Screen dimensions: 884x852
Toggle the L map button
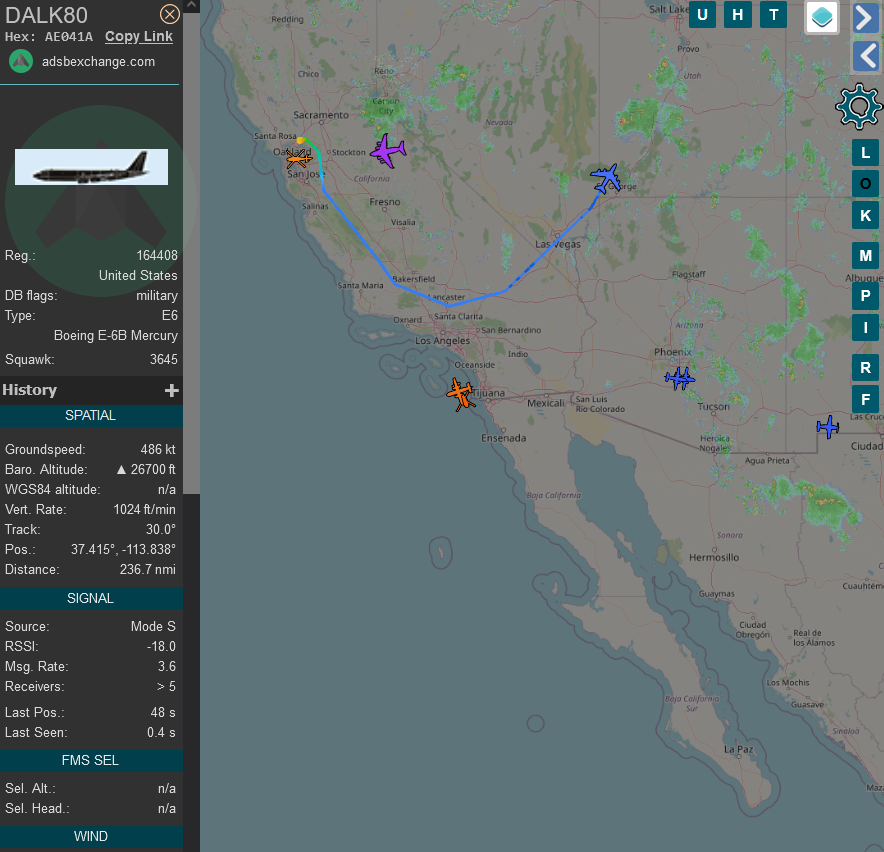(x=865, y=152)
